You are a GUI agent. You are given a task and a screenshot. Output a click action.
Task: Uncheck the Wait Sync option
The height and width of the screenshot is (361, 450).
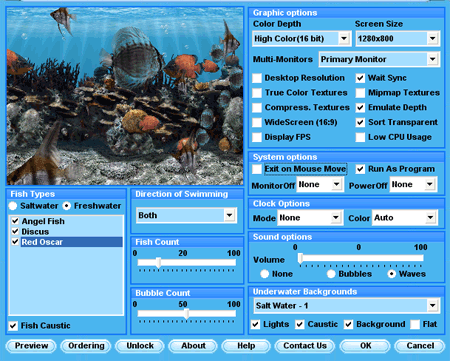(x=360, y=78)
